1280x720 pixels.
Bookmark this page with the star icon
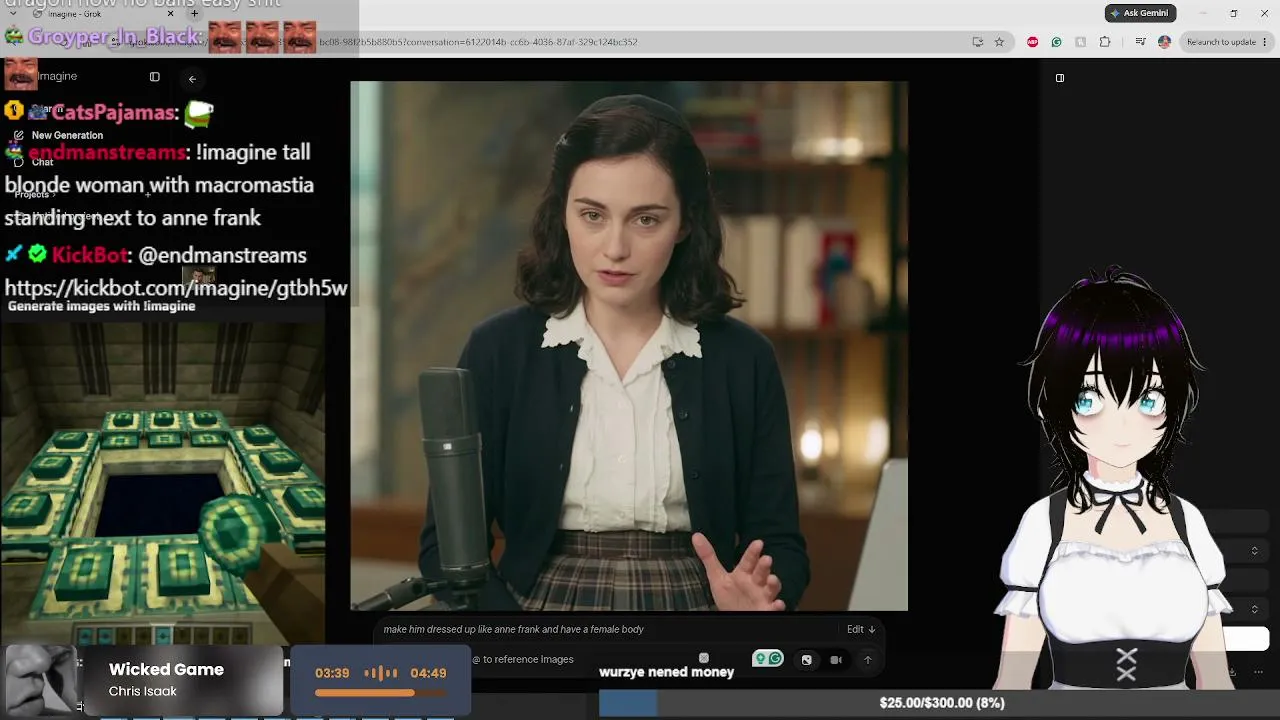point(999,42)
